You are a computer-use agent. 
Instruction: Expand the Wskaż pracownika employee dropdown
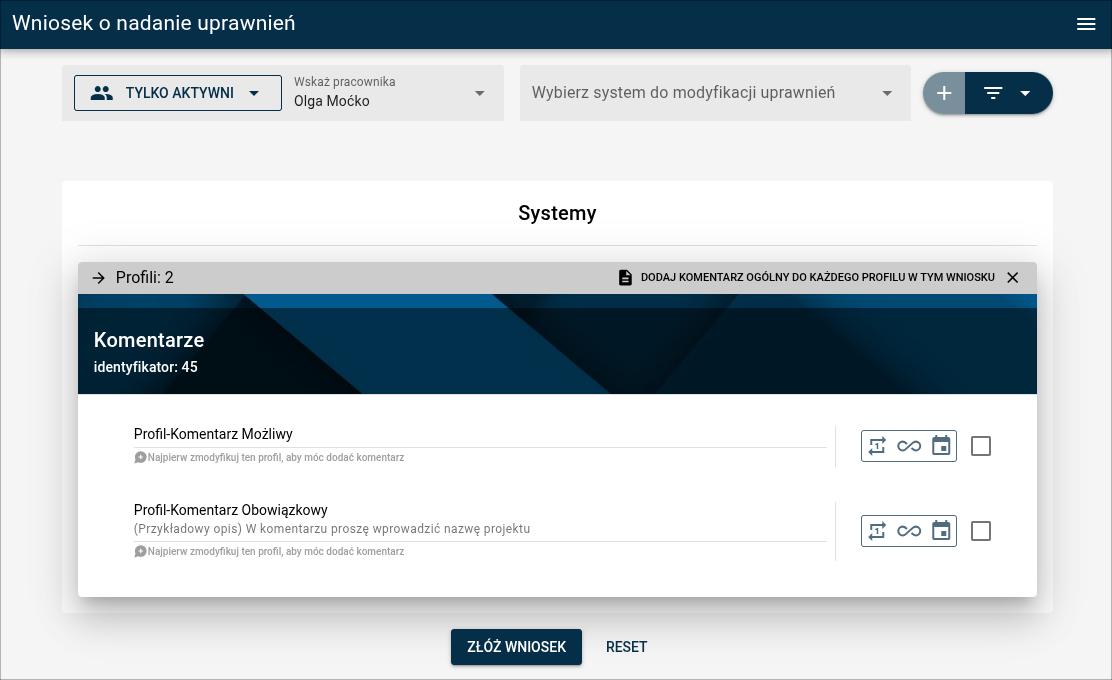(x=479, y=93)
